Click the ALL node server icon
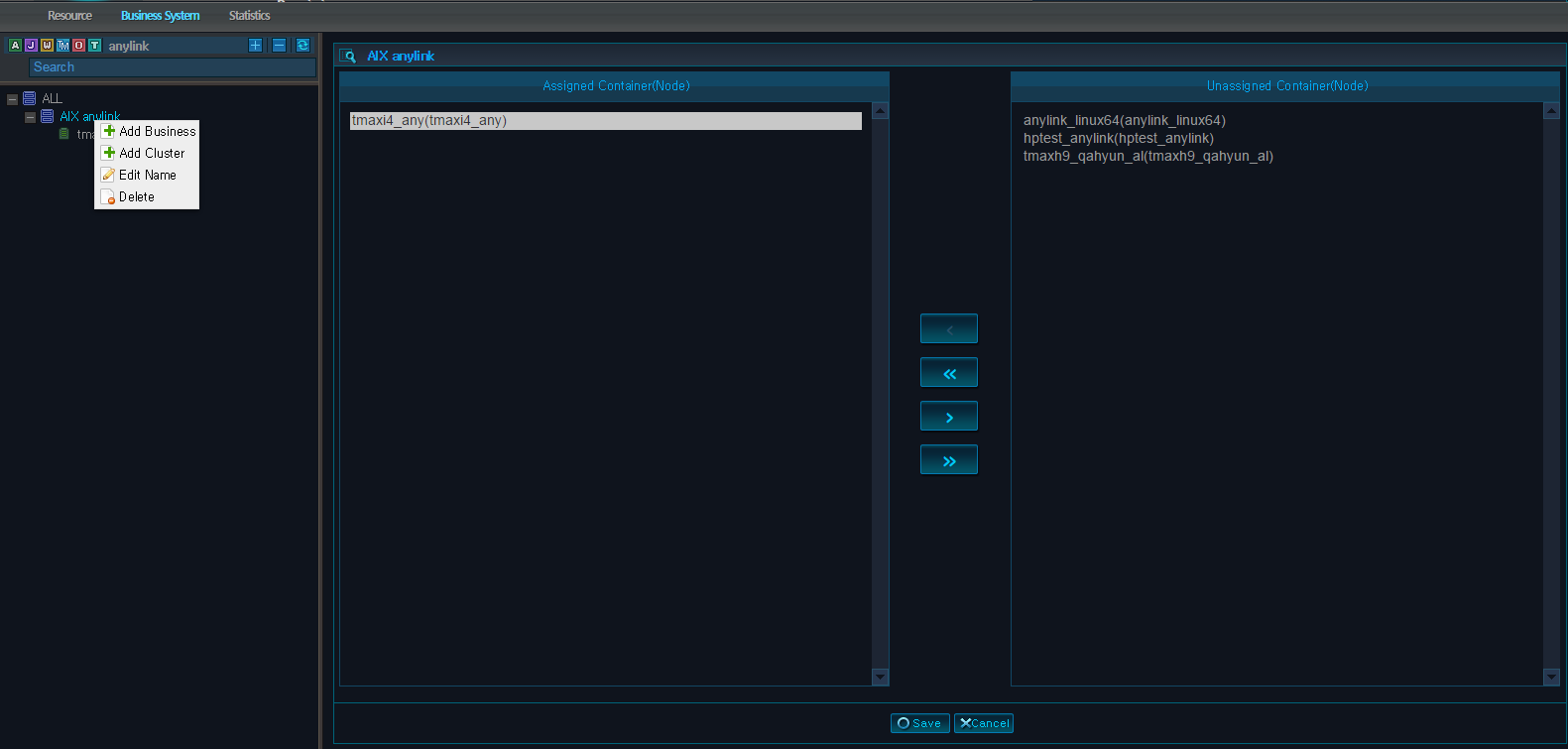 (x=30, y=98)
